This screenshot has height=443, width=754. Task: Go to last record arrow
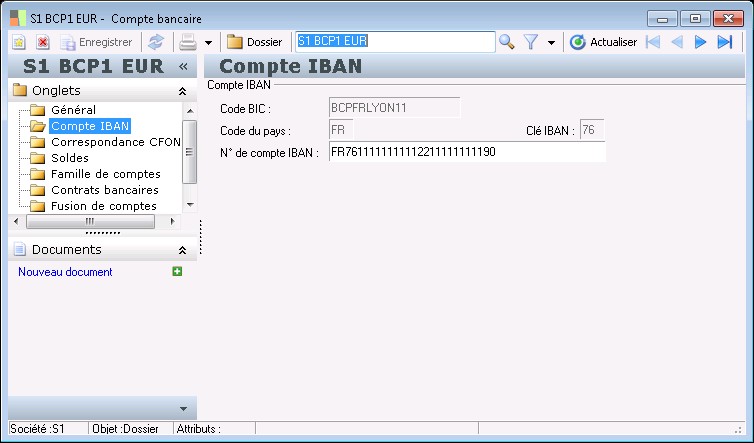(725, 42)
